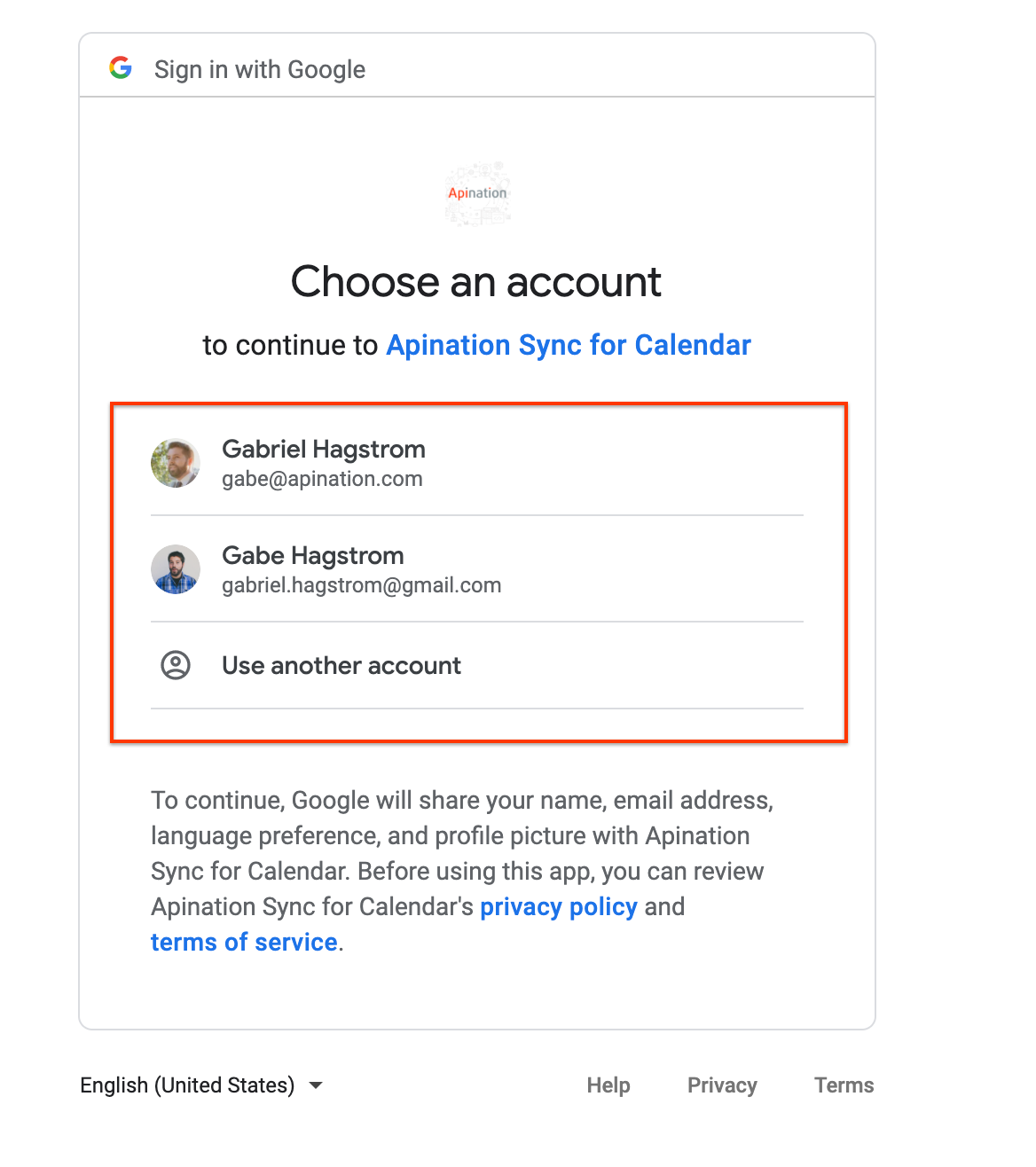Open the Help footer link
Screen dimensions: 1036x1167
point(608,1085)
